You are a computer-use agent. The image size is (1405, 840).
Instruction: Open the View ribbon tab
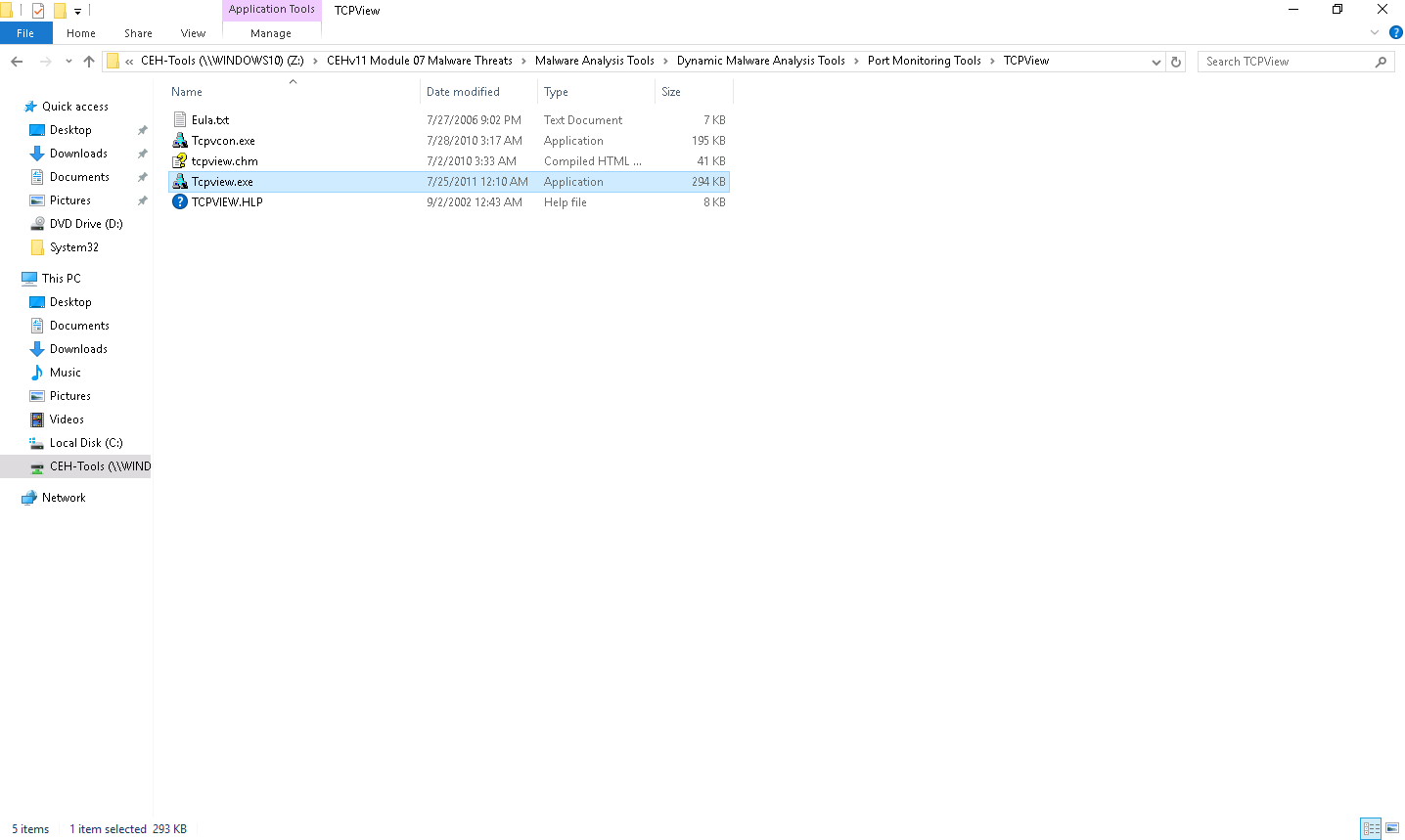[193, 33]
